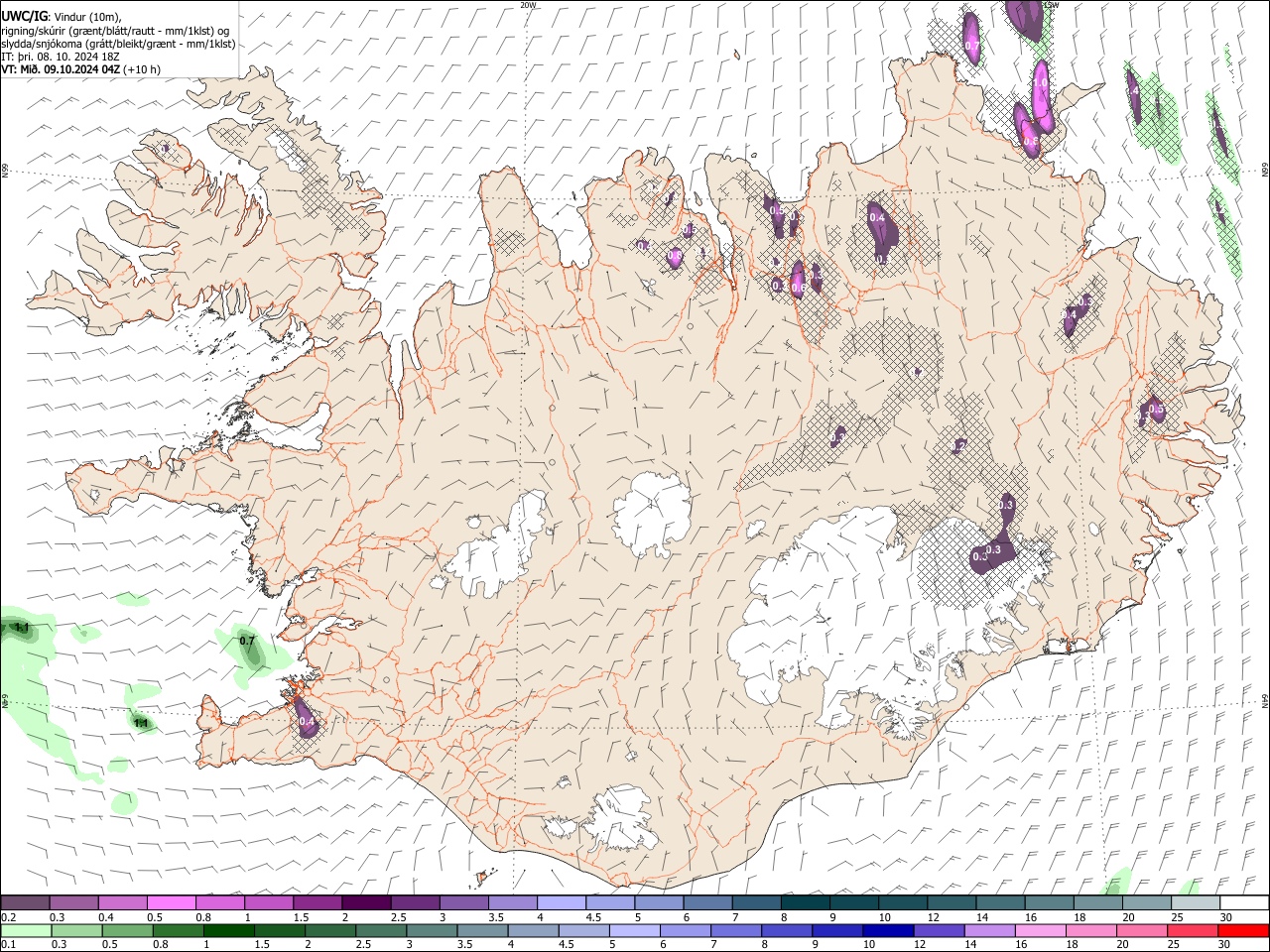This screenshot has width=1270, height=952.
Task: Click the 20W longitude label at top
Action: pos(529,5)
